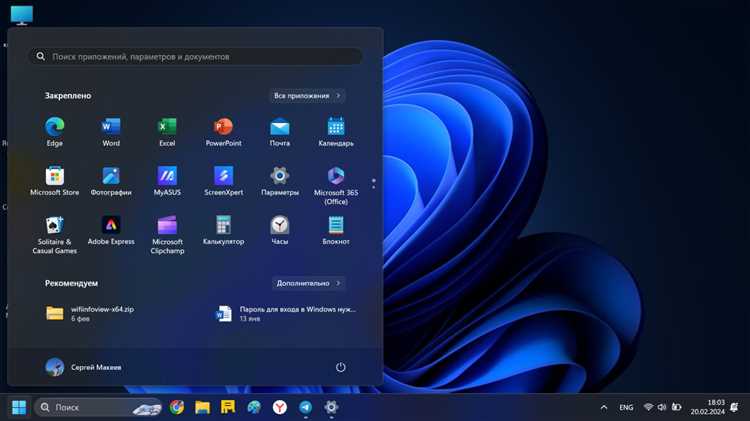Launch the Фотографии app
This screenshot has width=750, height=421.
click(x=111, y=181)
